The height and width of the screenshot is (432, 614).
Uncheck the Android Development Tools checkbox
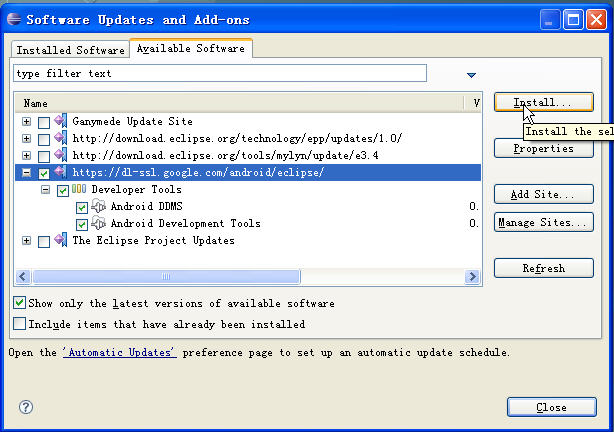tap(81, 224)
